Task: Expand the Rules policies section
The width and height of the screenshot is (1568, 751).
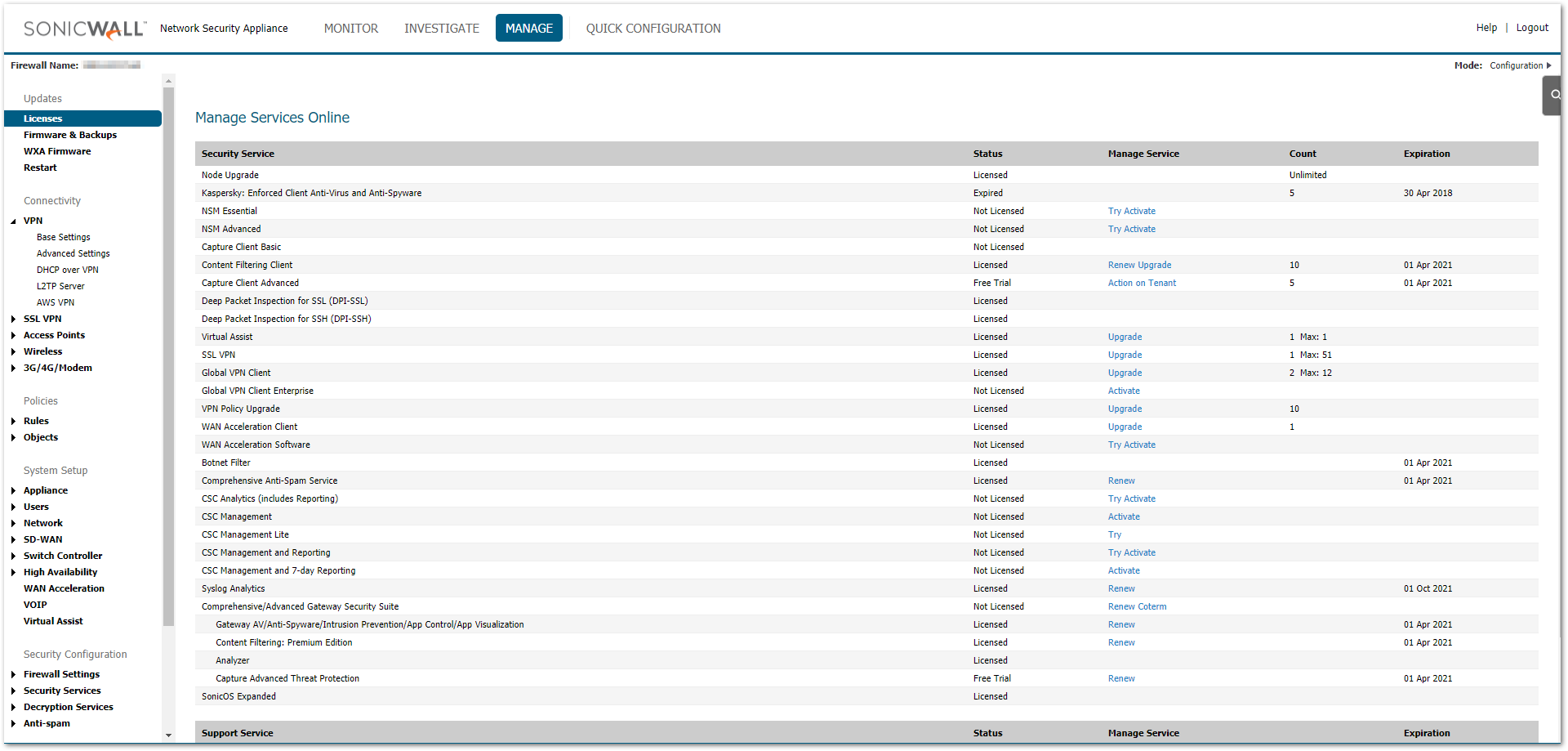Action: [13, 421]
